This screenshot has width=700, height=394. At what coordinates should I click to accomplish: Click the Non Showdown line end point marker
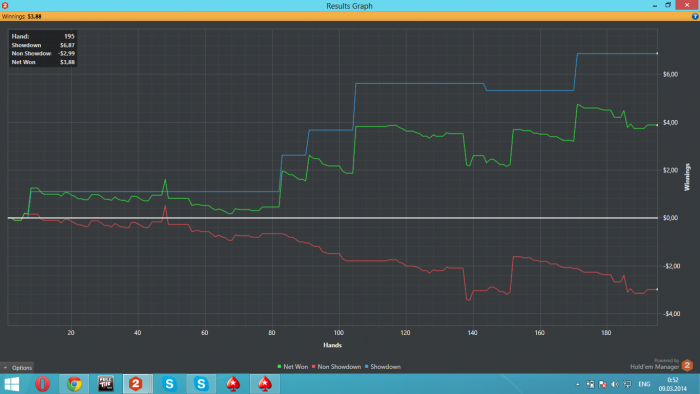pos(657,290)
